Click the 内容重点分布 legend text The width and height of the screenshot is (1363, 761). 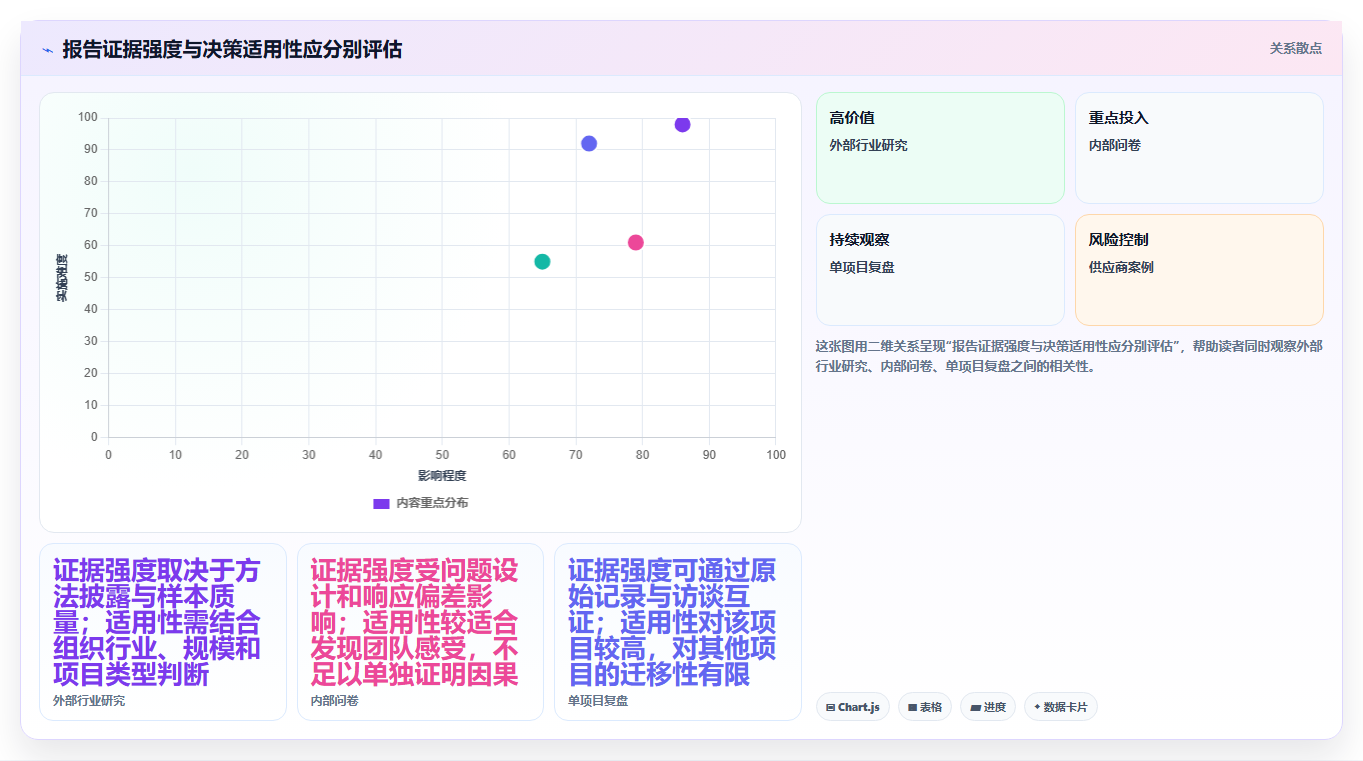432,503
